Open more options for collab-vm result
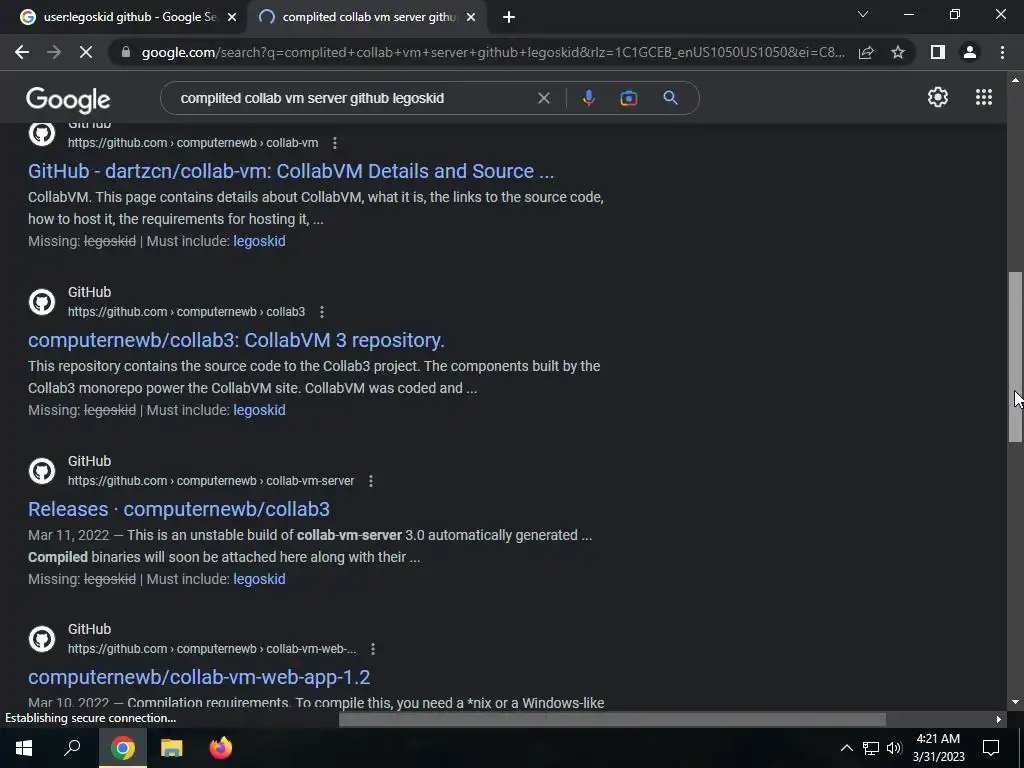1024x768 pixels. (x=334, y=142)
